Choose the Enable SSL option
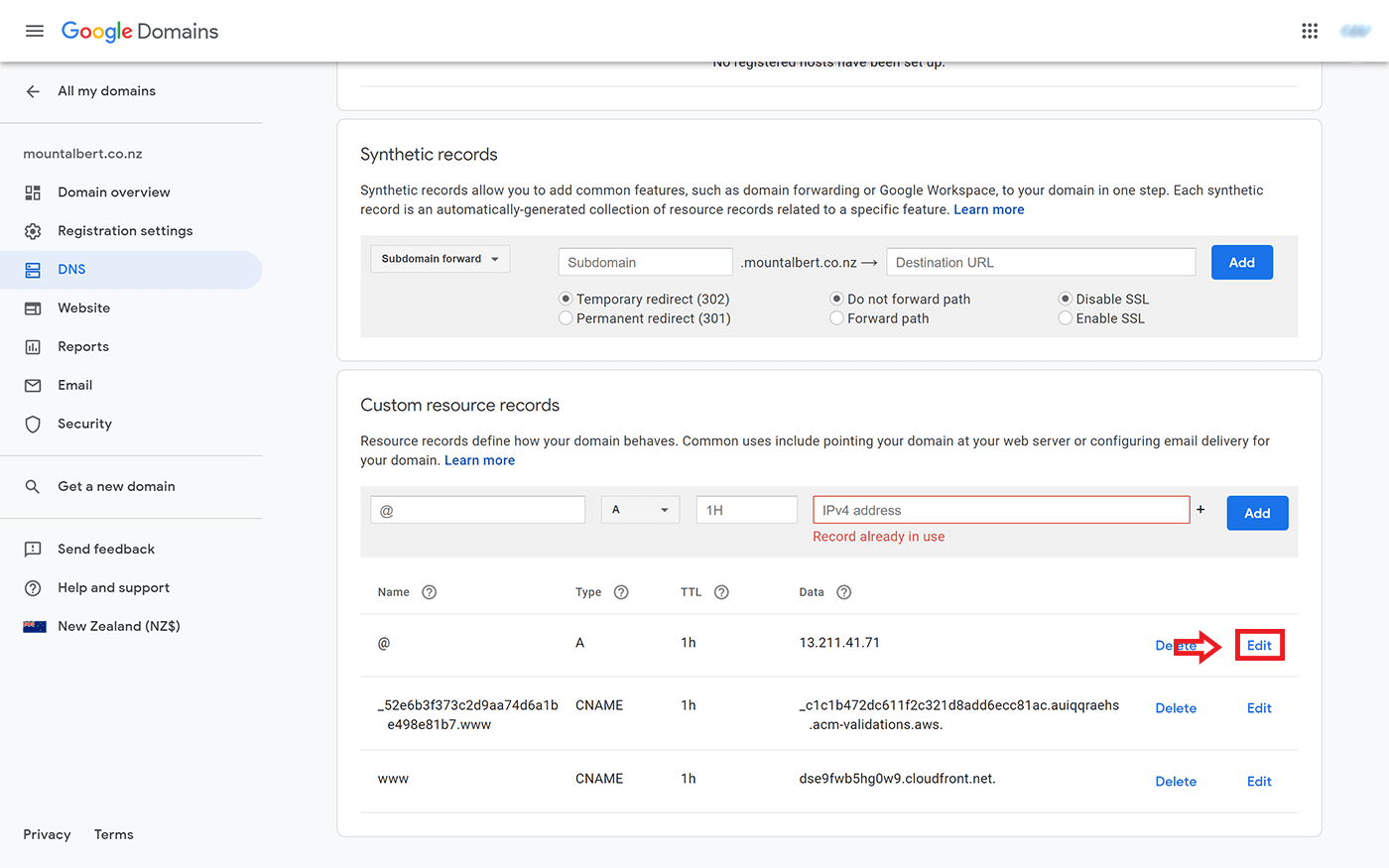1389x868 pixels. [x=1065, y=318]
